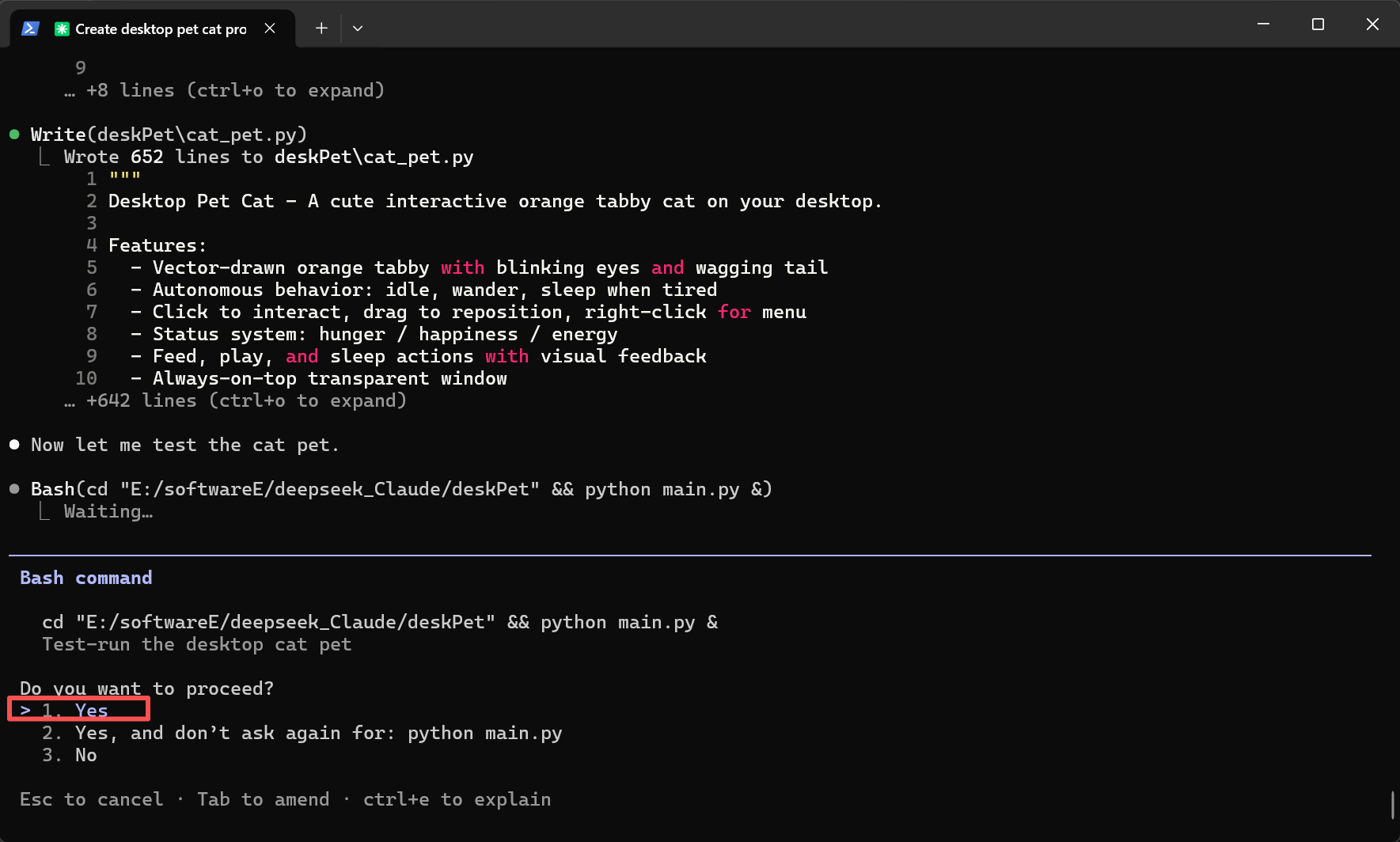Click the '+642 lines (ctrl+o to expand)' text
Viewport: 1400px width, 842px height.
click(235, 400)
